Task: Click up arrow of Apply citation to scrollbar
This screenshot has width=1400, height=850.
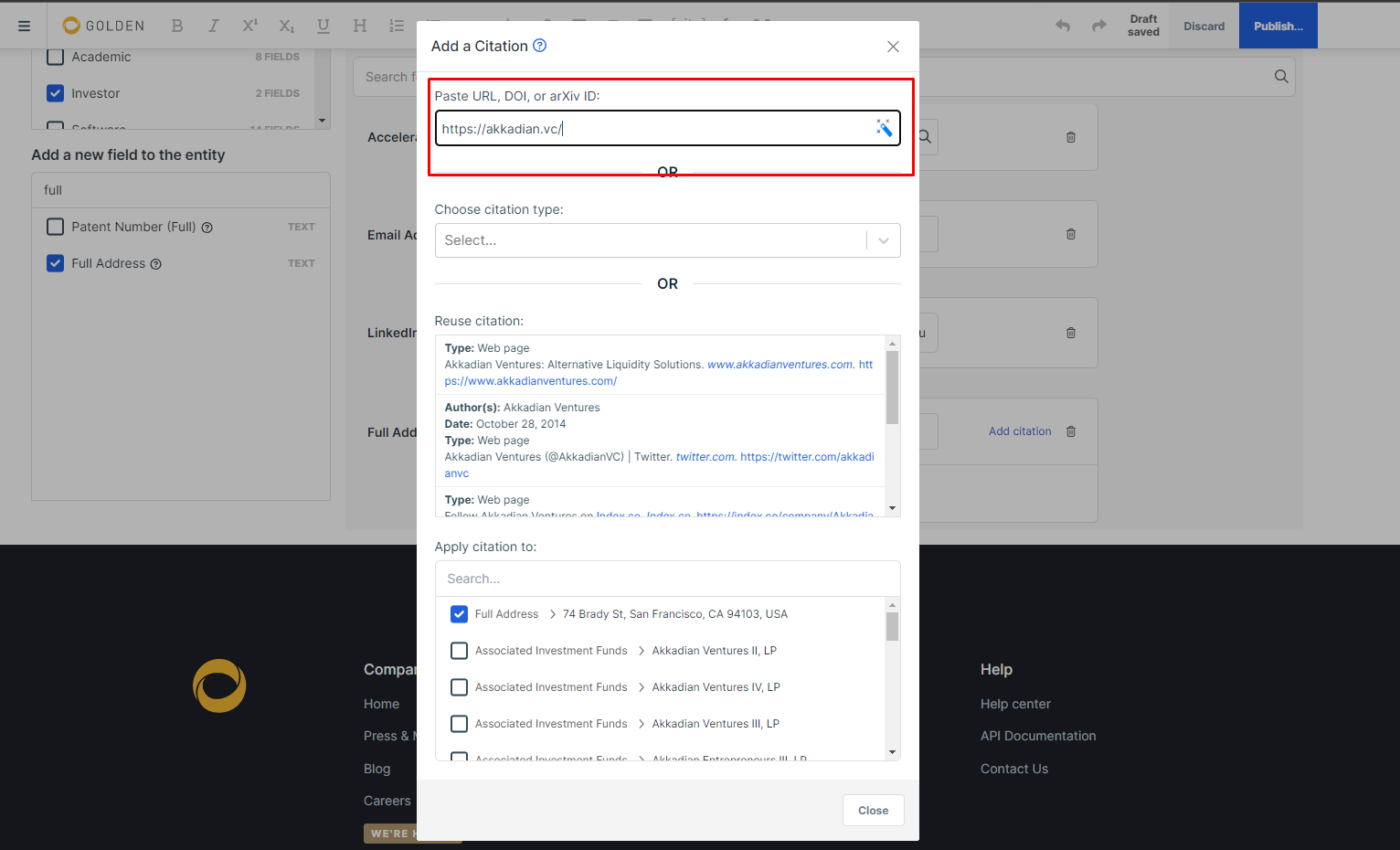Action: click(x=893, y=605)
